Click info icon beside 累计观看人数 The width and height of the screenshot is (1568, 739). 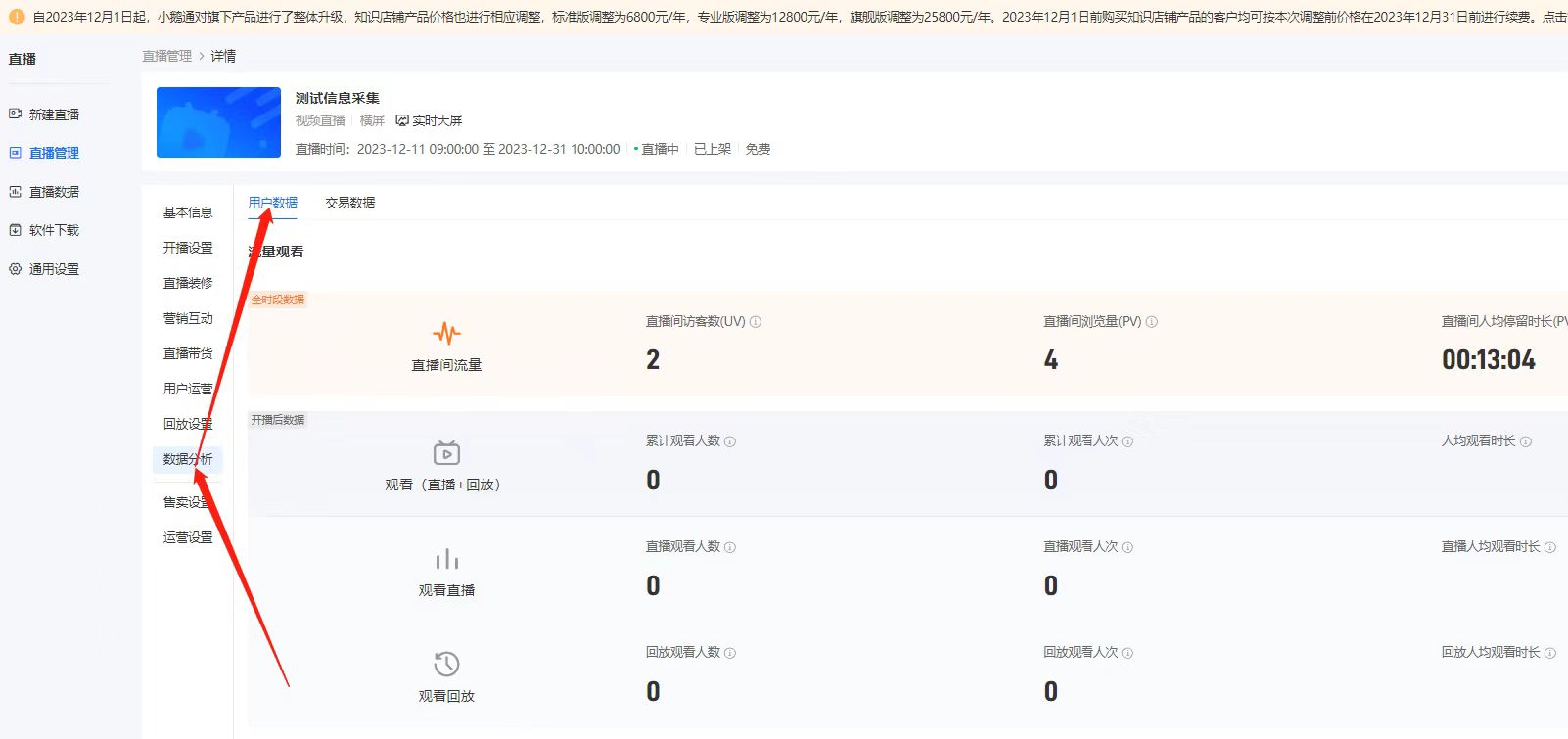tap(730, 441)
